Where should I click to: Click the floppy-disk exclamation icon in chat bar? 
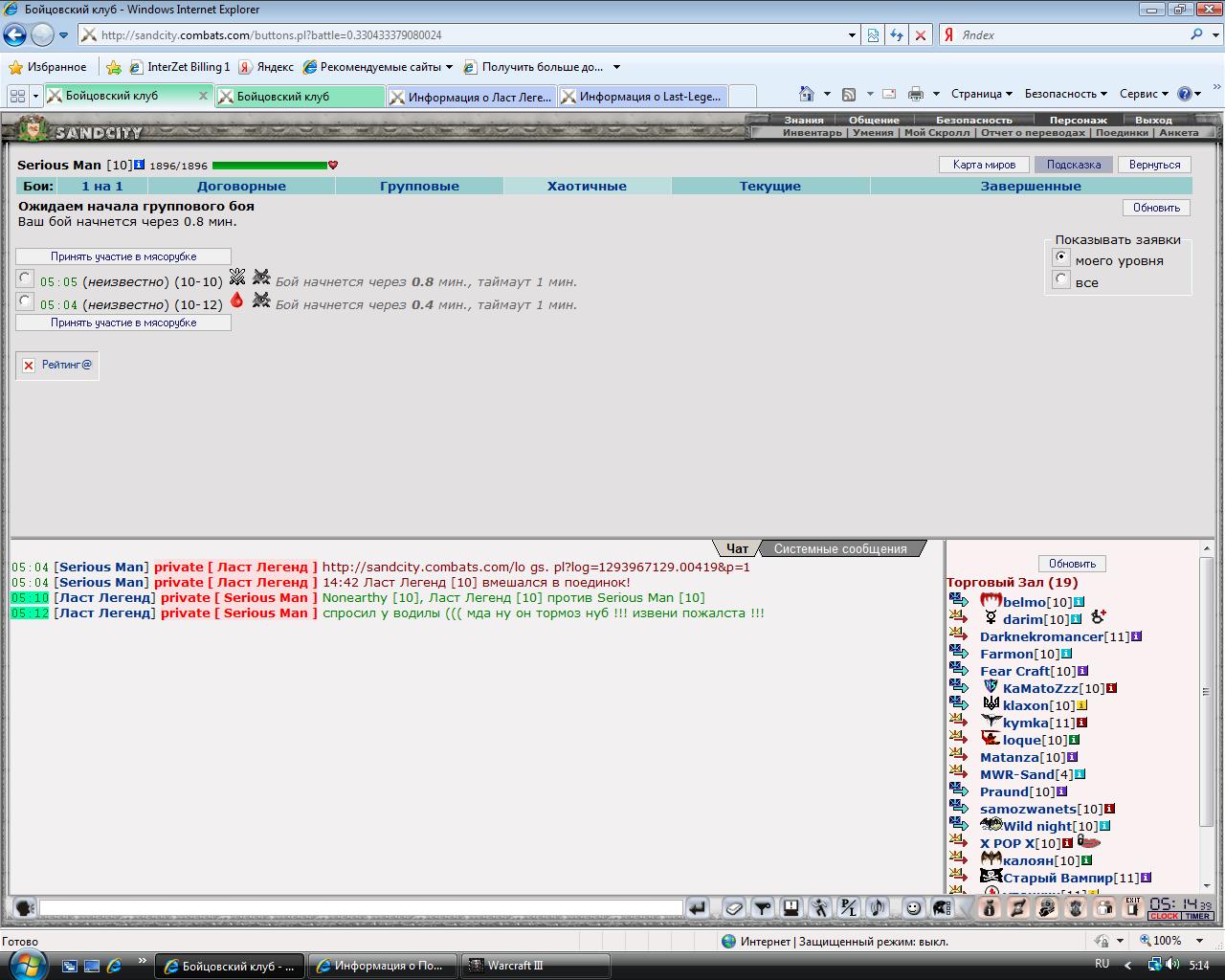791,907
